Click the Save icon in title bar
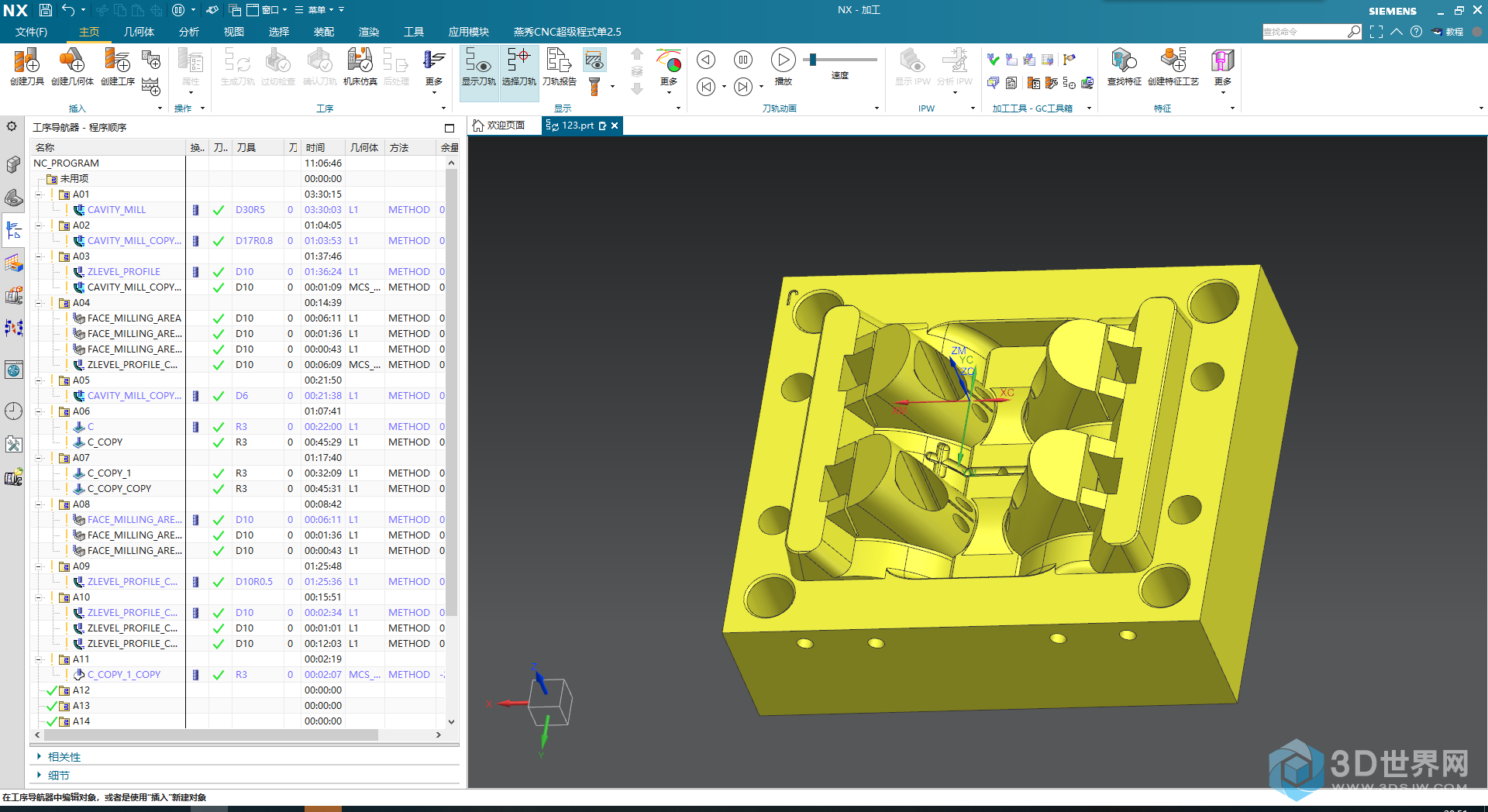 click(46, 10)
